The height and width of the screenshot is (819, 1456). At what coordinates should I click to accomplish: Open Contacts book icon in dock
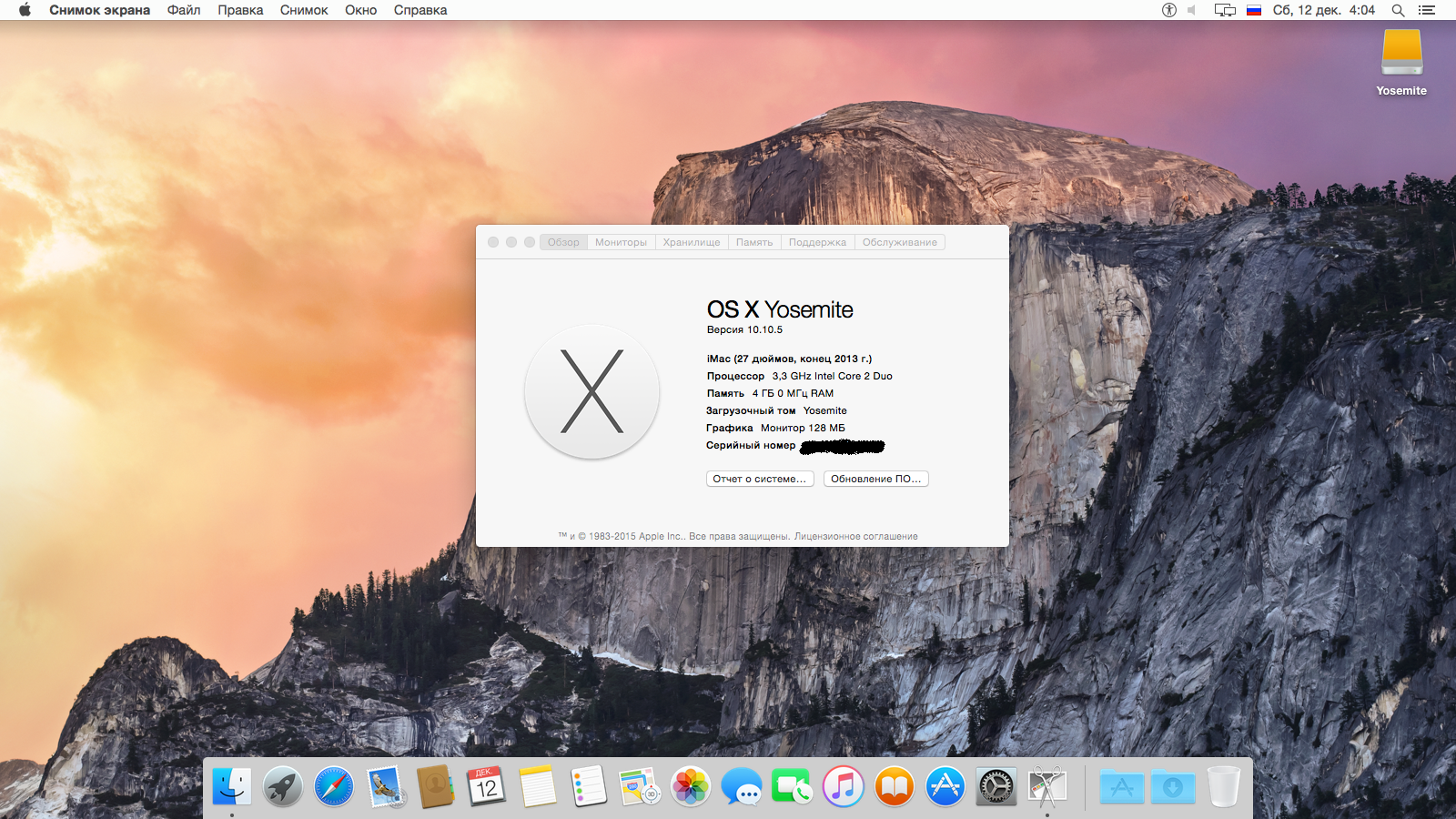pyautogui.click(x=436, y=786)
